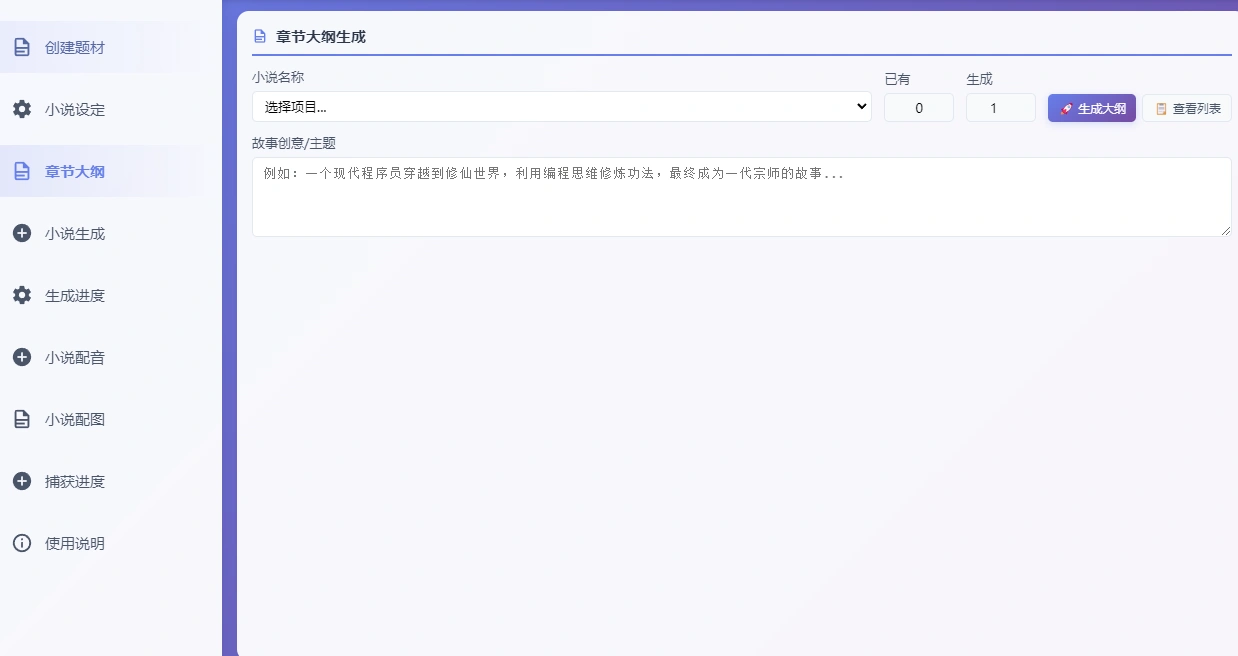Click the 小说设定 gear icon
1238x656 pixels.
[22, 109]
